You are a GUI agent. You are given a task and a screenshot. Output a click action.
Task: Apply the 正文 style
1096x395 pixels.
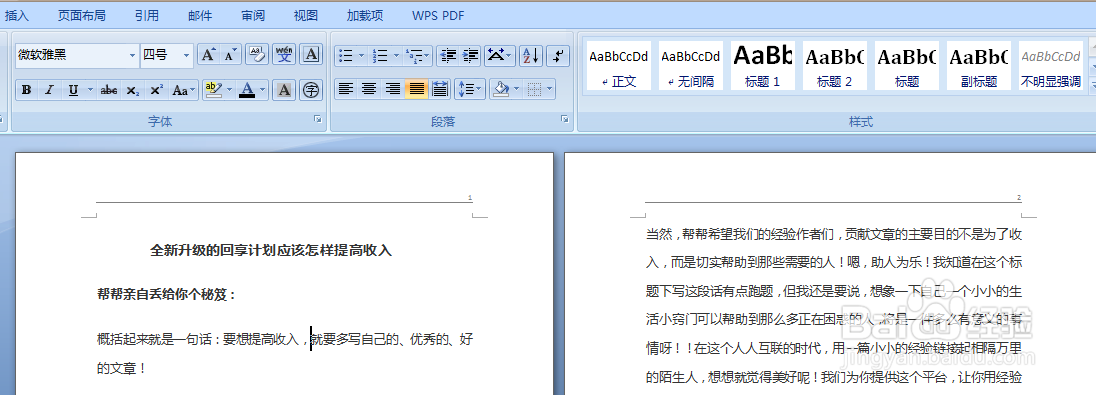click(x=619, y=66)
